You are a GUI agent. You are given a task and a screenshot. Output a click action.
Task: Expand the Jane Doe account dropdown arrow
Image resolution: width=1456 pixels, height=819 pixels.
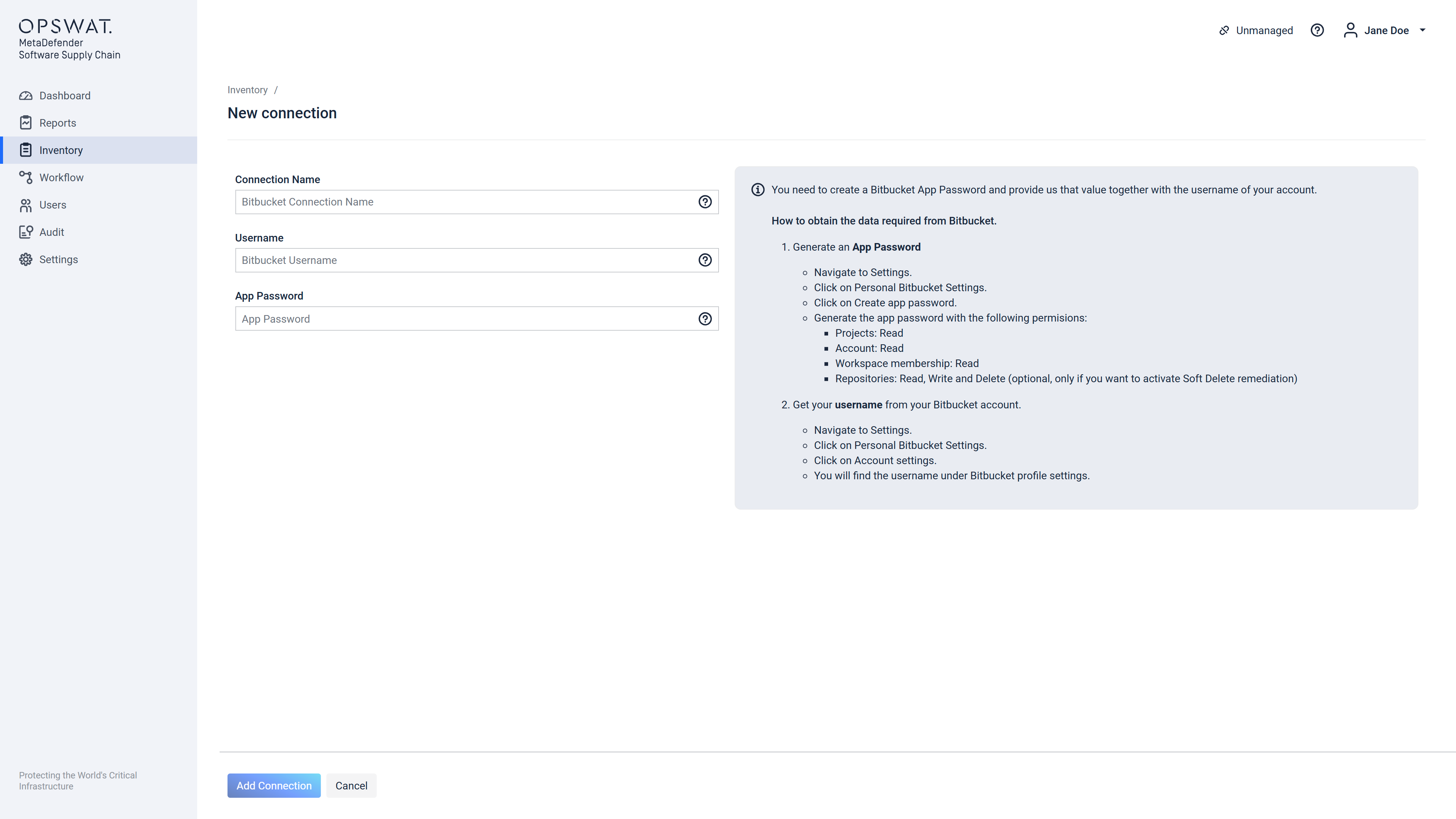(x=1423, y=30)
